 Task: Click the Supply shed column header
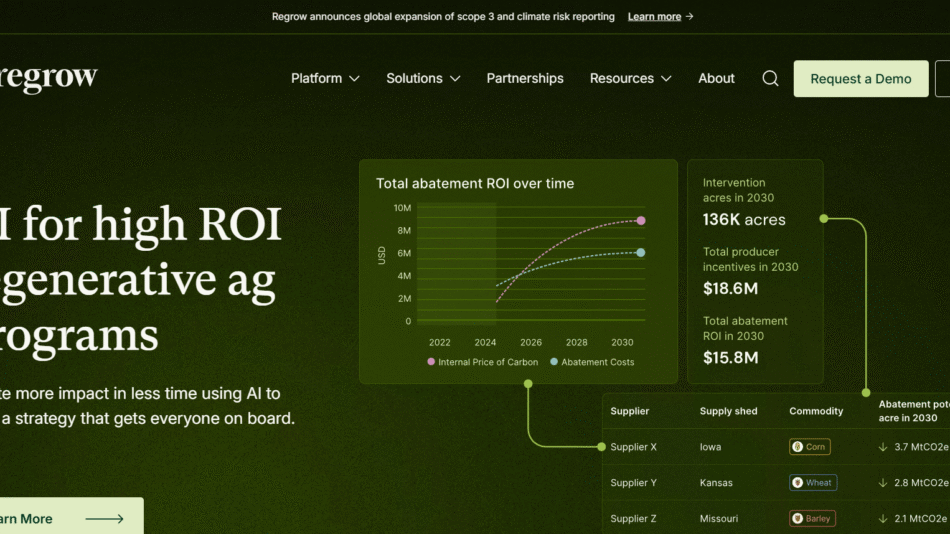pyautogui.click(x=728, y=411)
